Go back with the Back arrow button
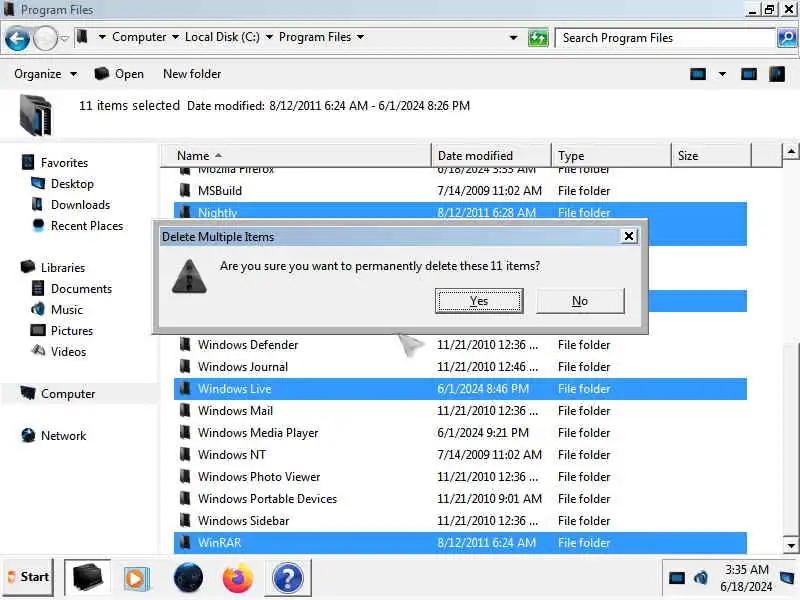Image resolution: width=800 pixels, height=600 pixels. coord(17,39)
